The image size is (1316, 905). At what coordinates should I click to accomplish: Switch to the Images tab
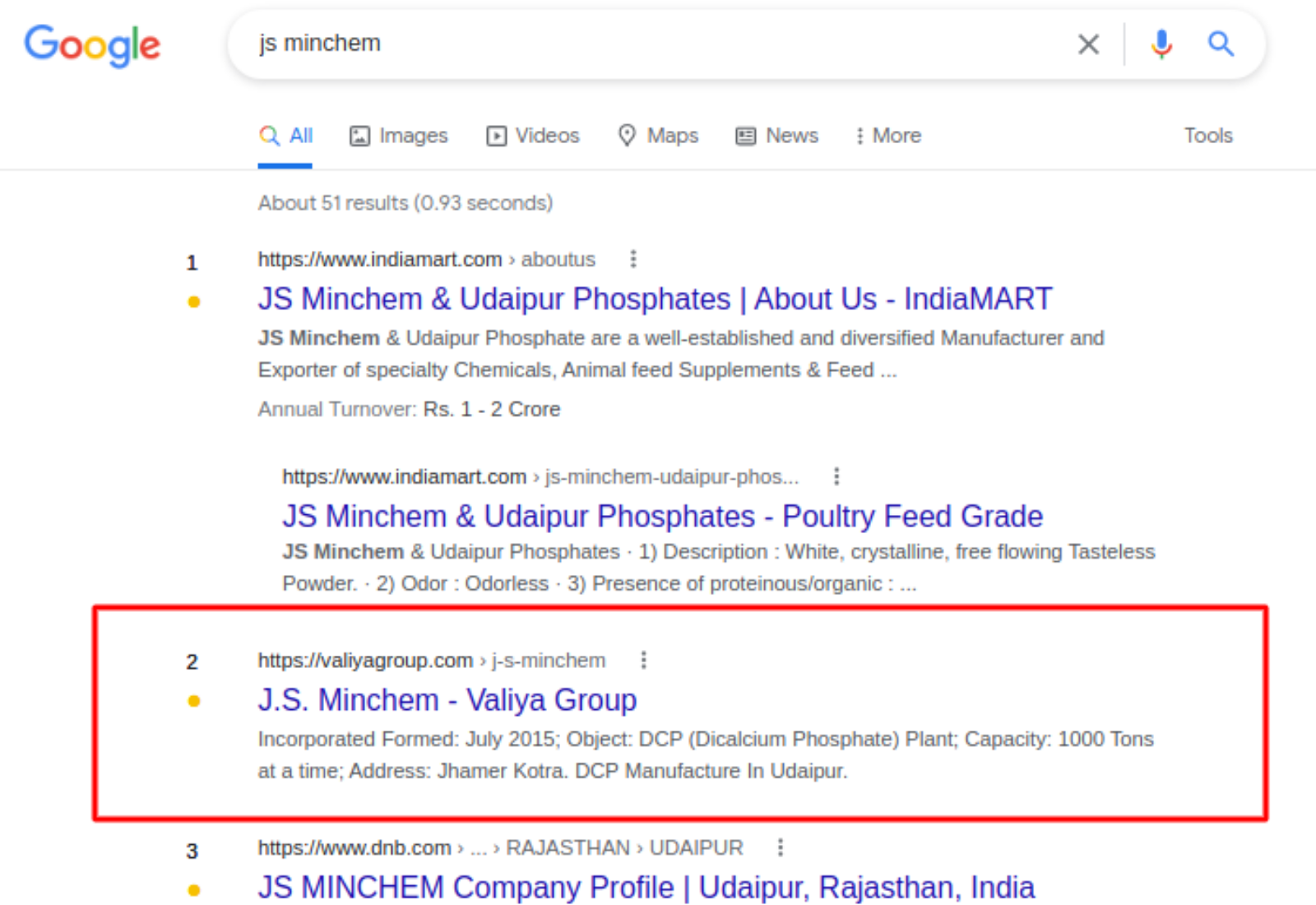click(x=413, y=135)
